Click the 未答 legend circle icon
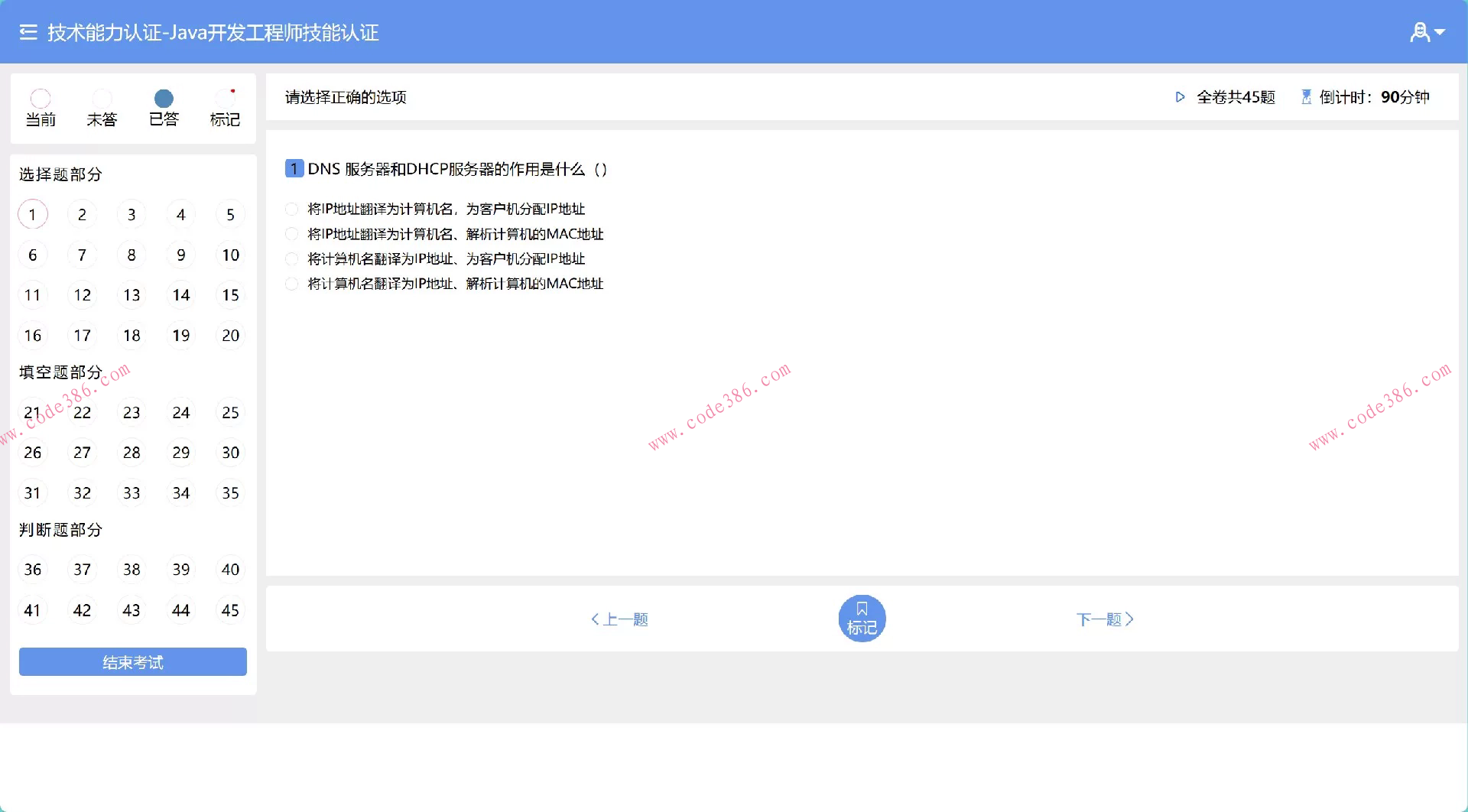The width and height of the screenshot is (1468, 812). pyautogui.click(x=102, y=98)
